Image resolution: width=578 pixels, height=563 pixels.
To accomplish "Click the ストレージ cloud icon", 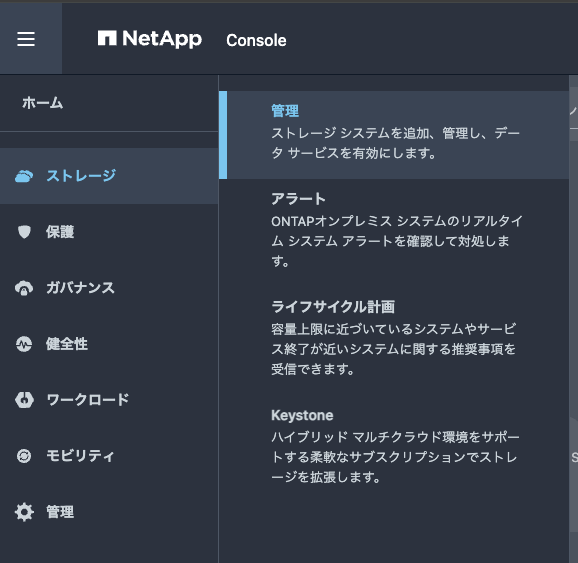I will tap(24, 176).
